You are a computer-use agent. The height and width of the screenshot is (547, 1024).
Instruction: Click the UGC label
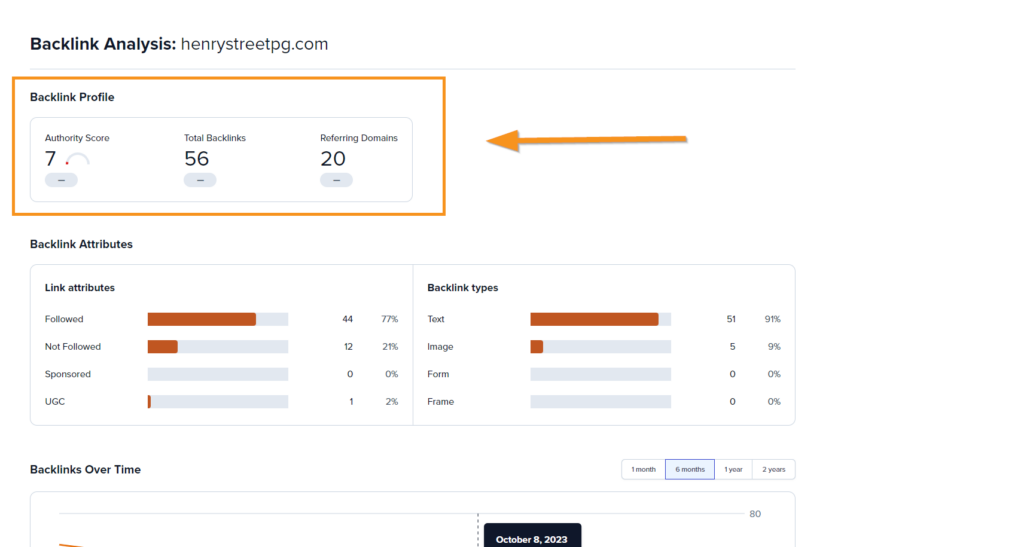click(55, 401)
